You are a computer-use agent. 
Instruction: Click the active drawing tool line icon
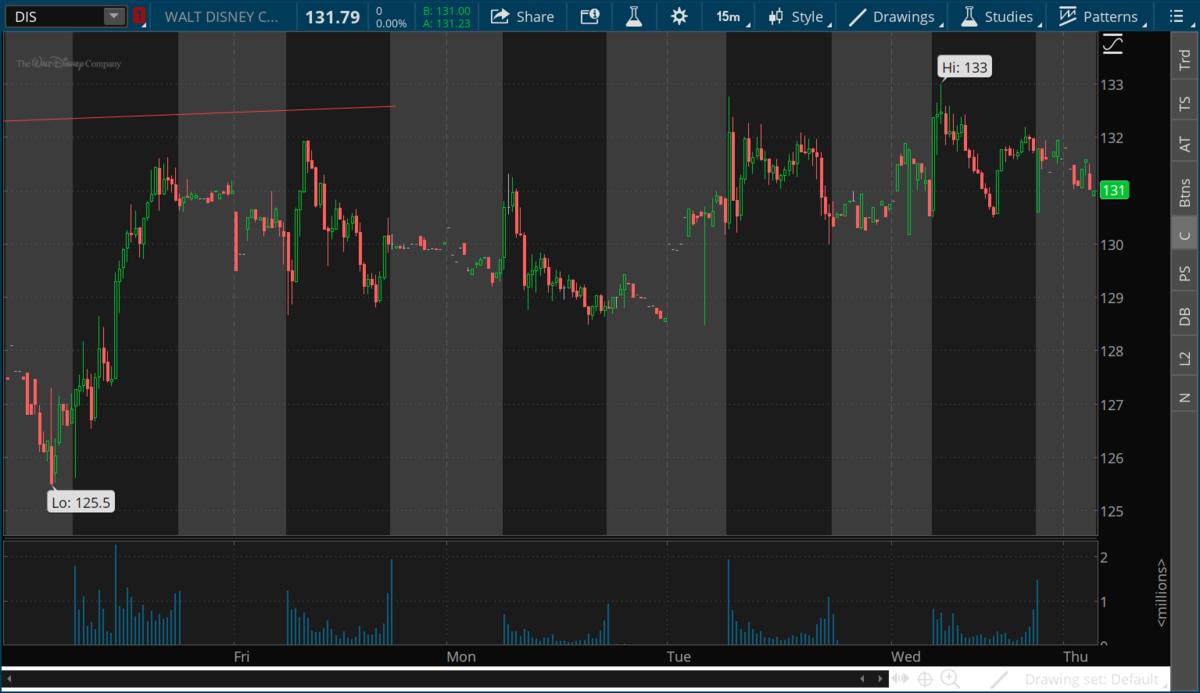[997, 680]
